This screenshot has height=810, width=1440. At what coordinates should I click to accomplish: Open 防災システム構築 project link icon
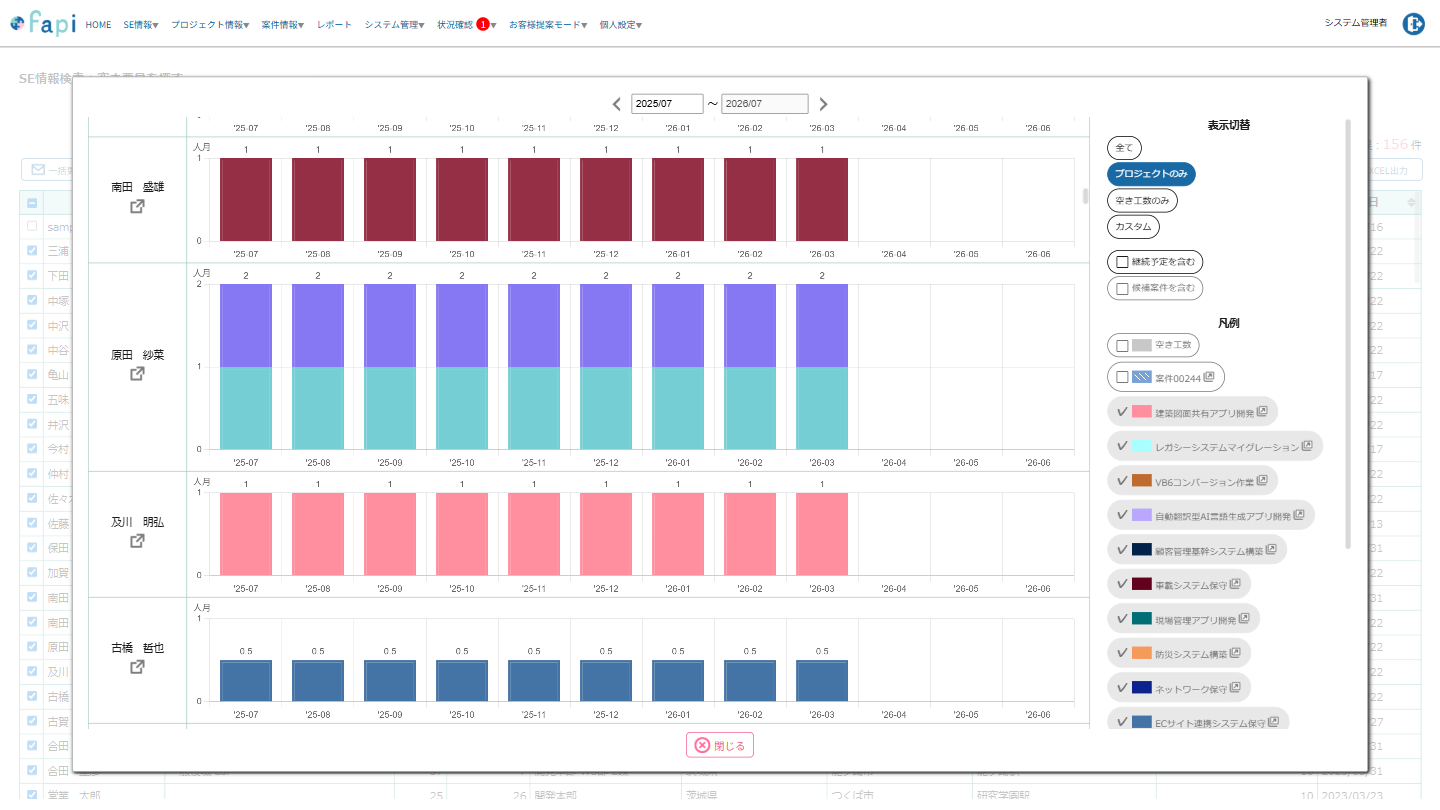click(1235, 653)
